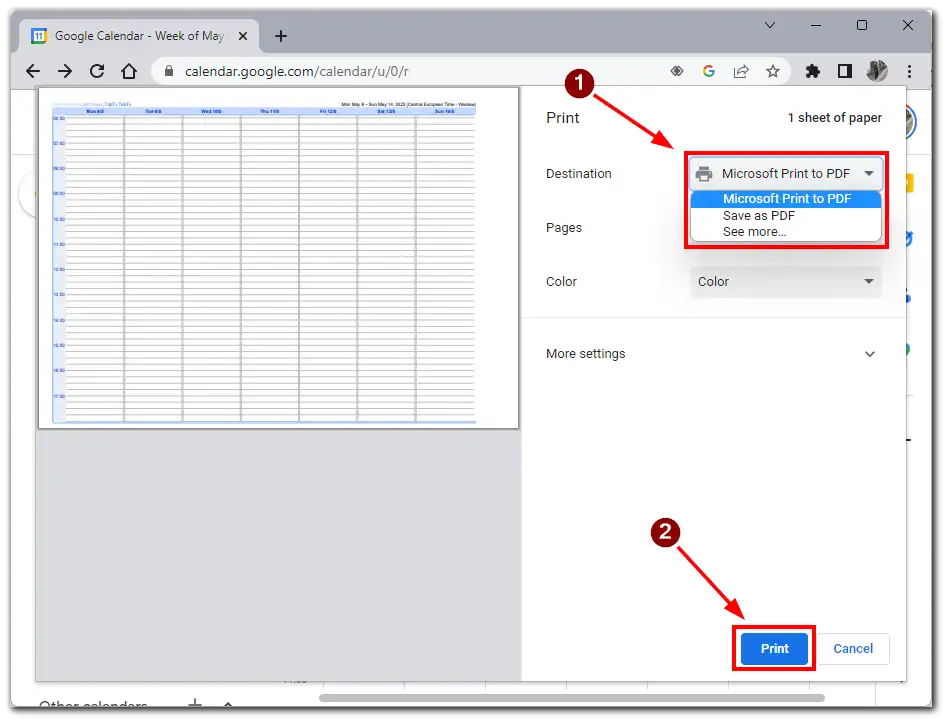Close the Google Calendar tab
Screen dimensions: 950x725
pyautogui.click(x=243, y=36)
